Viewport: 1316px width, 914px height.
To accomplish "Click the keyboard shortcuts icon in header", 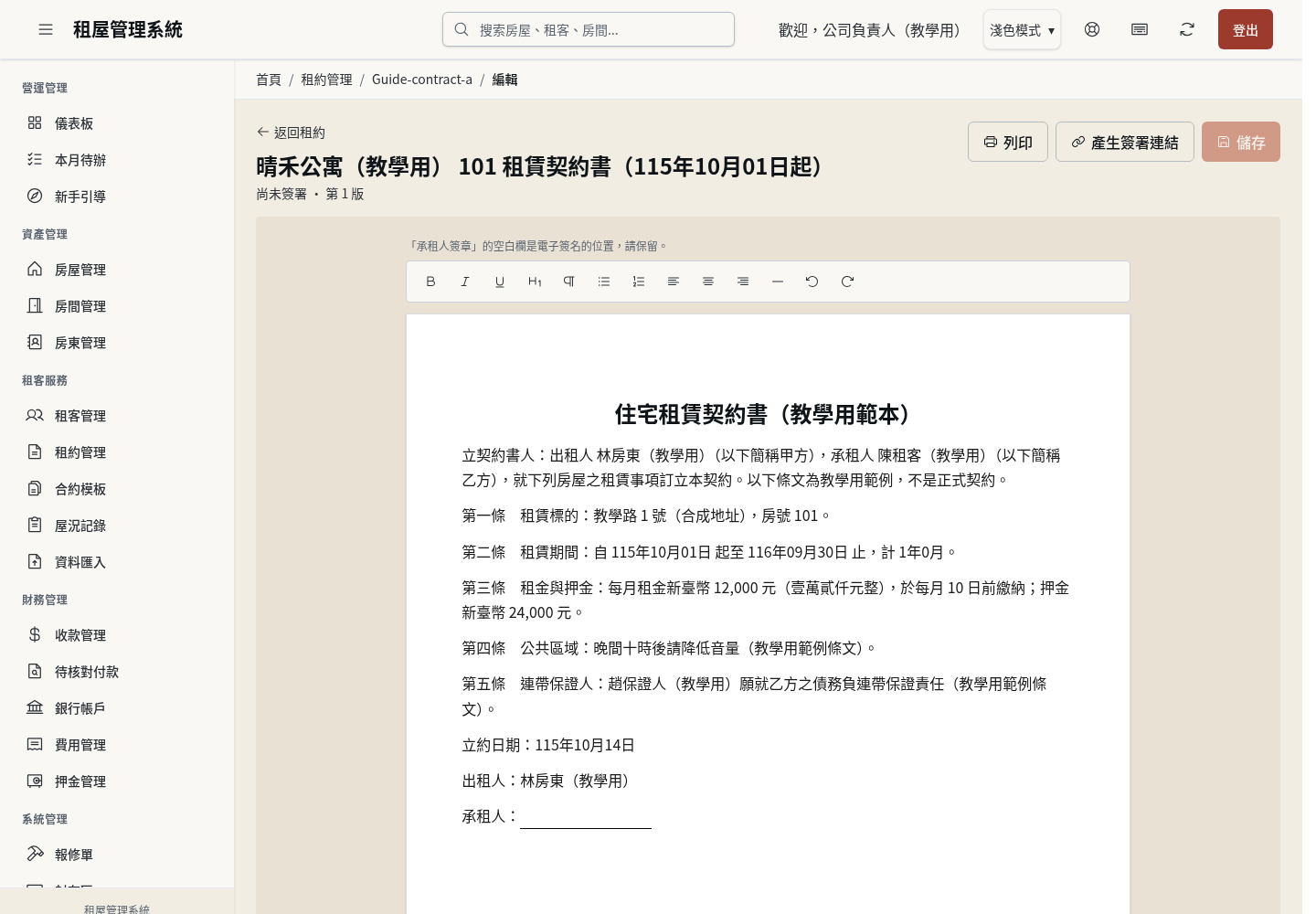I will (x=1140, y=29).
